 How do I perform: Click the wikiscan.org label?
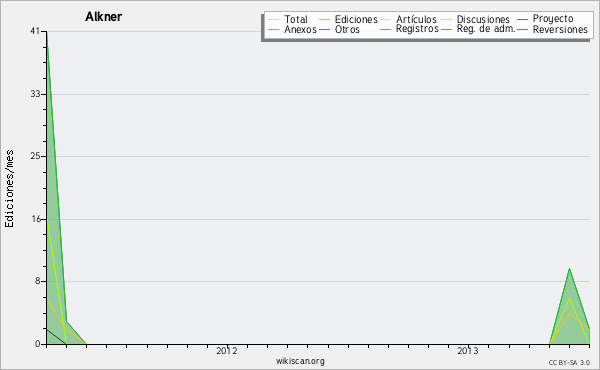point(300,361)
